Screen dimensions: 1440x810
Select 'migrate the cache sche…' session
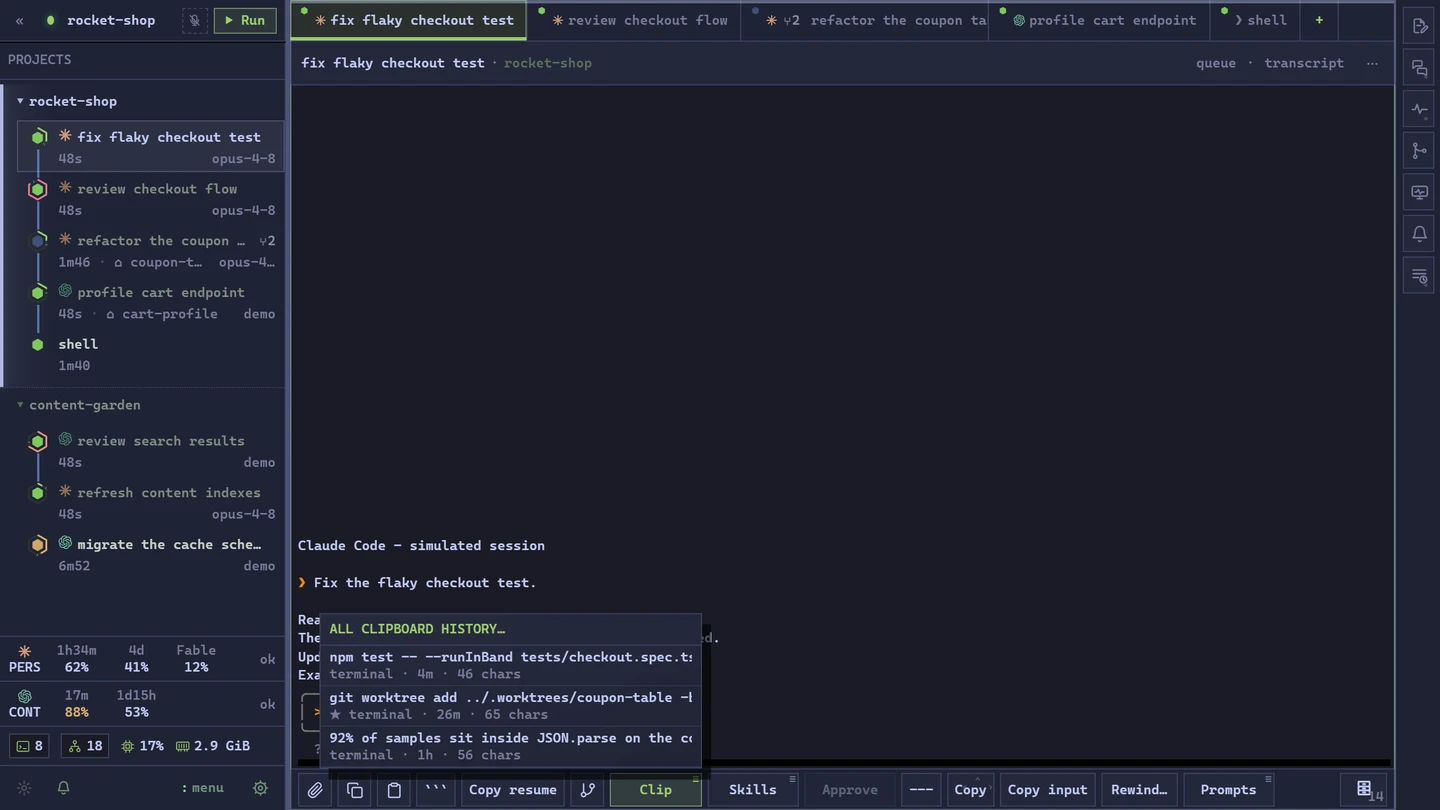[x=150, y=555]
